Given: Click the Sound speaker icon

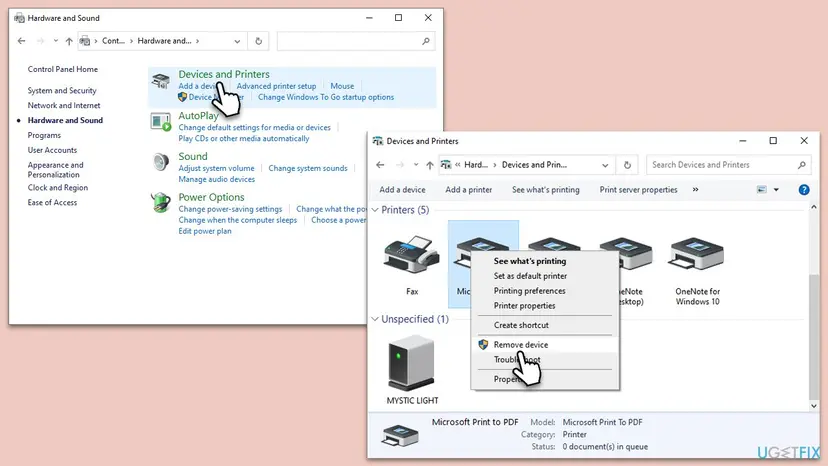Looking at the screenshot, I should pos(161,162).
